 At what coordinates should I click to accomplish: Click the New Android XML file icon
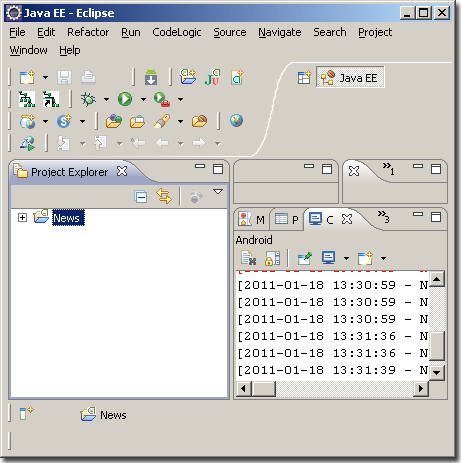click(x=237, y=77)
